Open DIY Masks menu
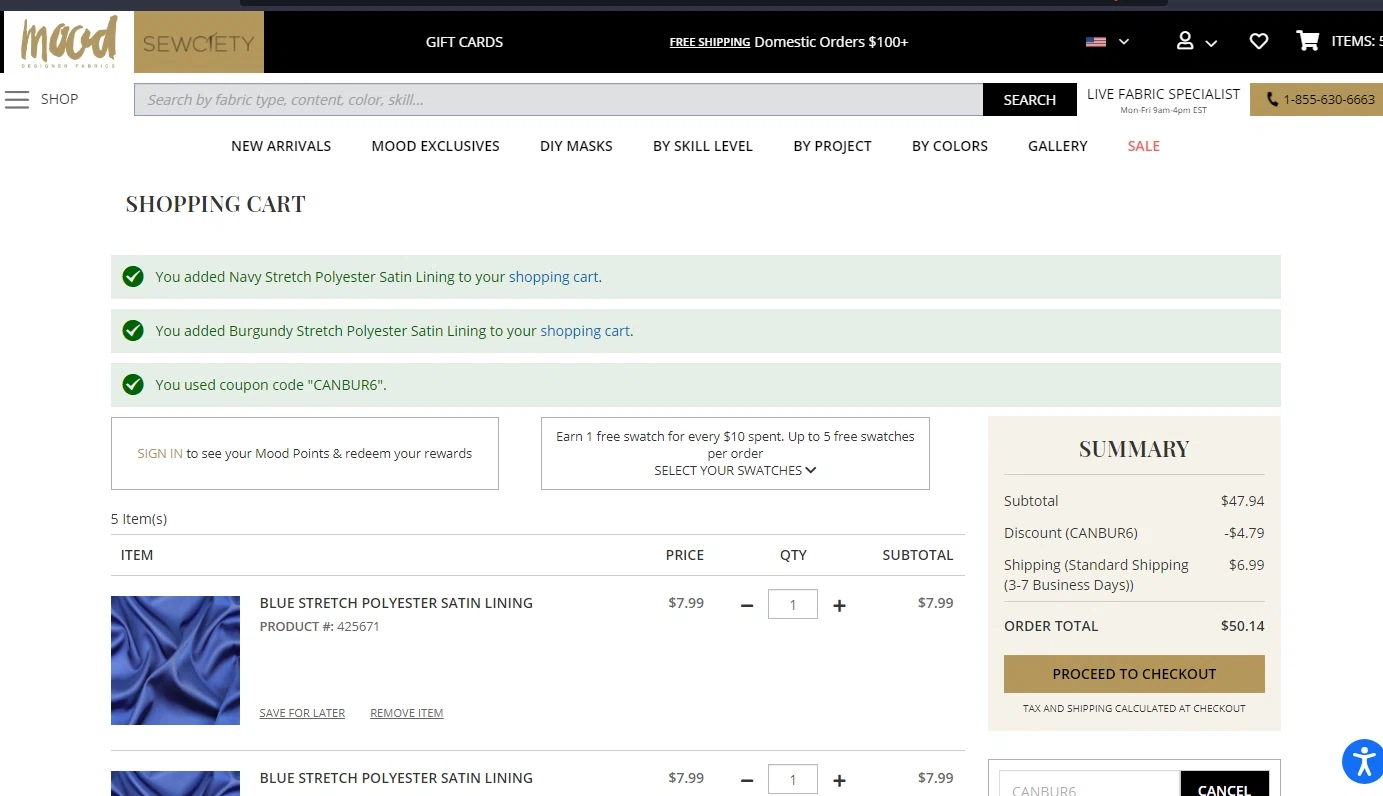 point(576,146)
